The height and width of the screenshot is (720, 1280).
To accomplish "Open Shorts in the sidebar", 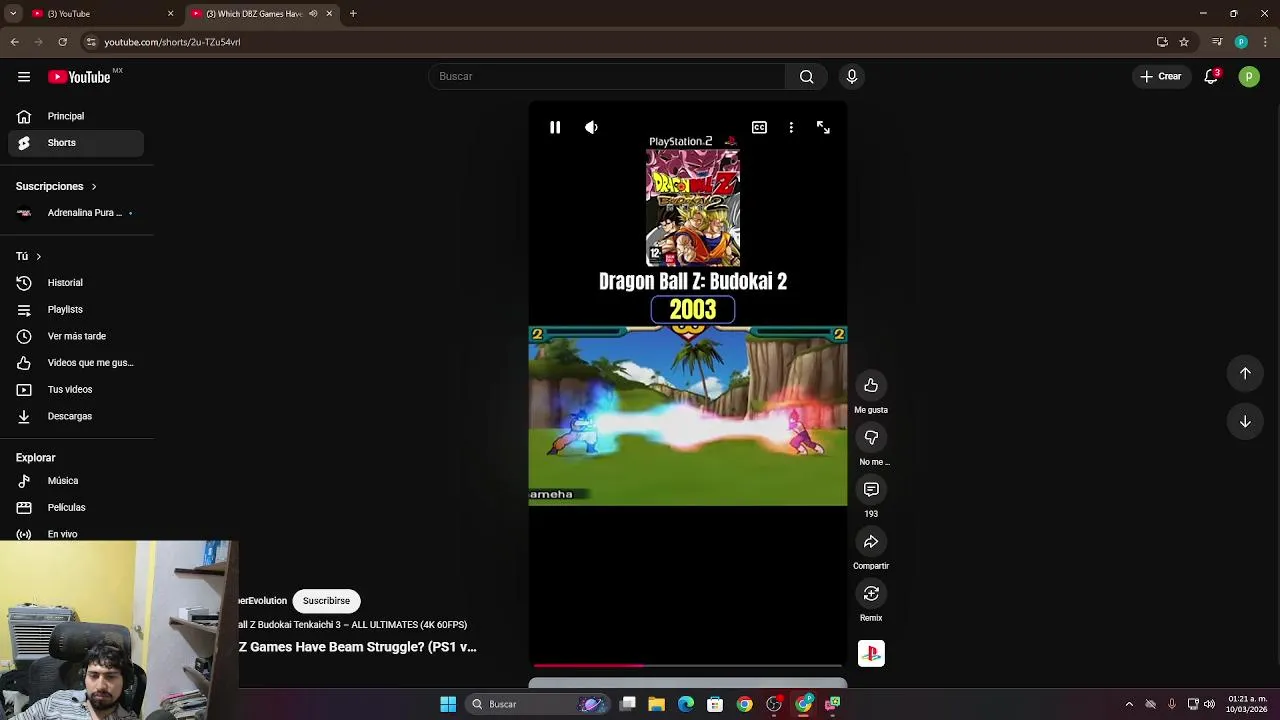I will 76,142.
